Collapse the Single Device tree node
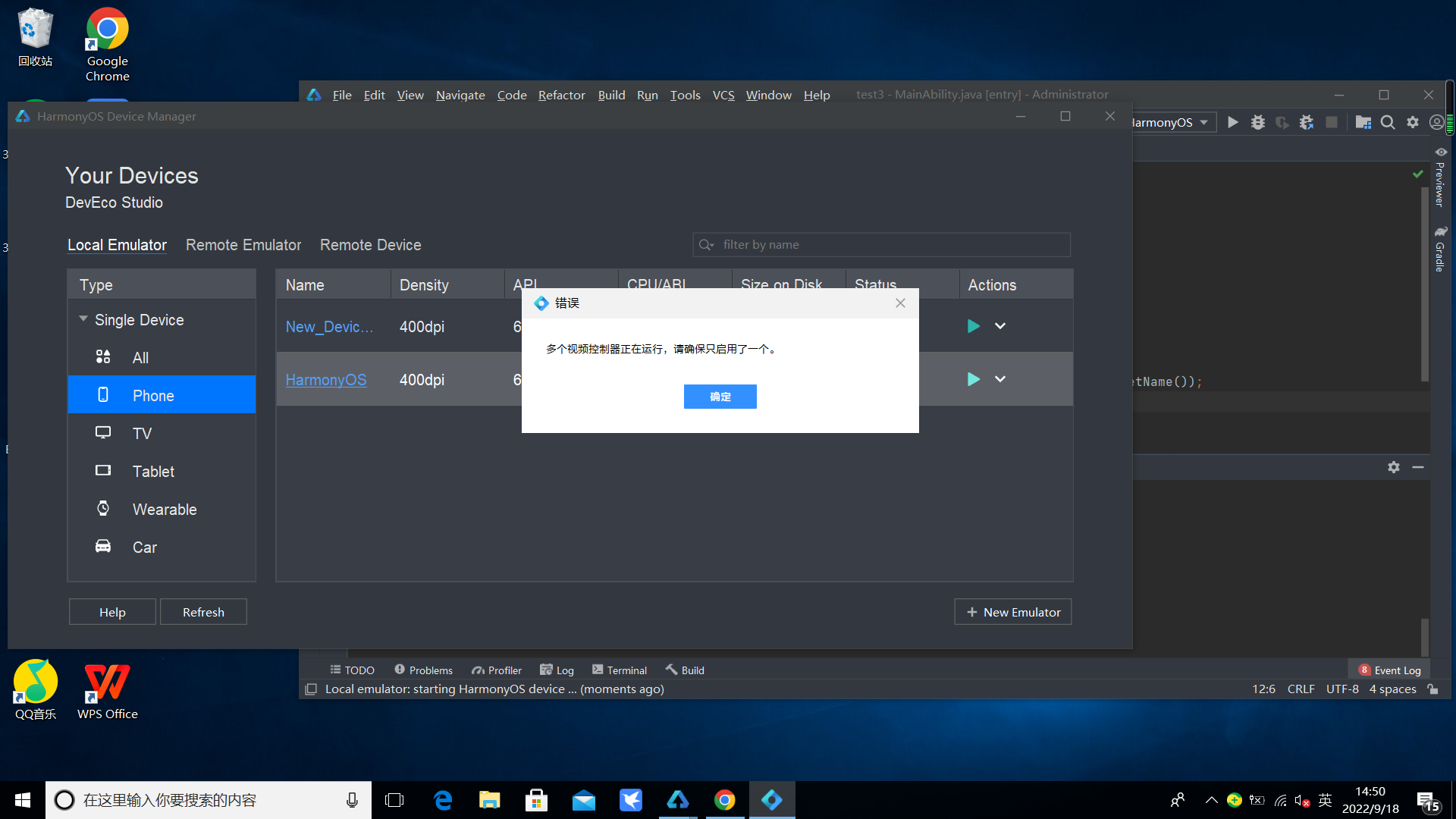The width and height of the screenshot is (1456, 819). tap(83, 319)
